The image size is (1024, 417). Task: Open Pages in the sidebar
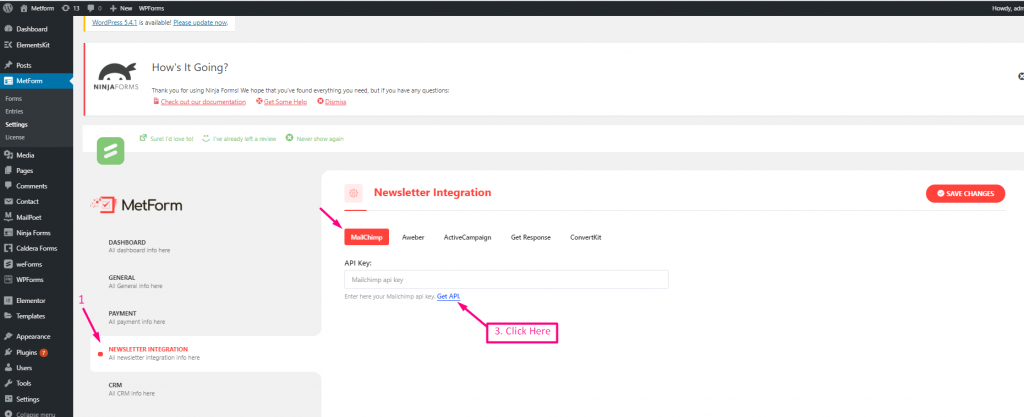click(x=25, y=170)
